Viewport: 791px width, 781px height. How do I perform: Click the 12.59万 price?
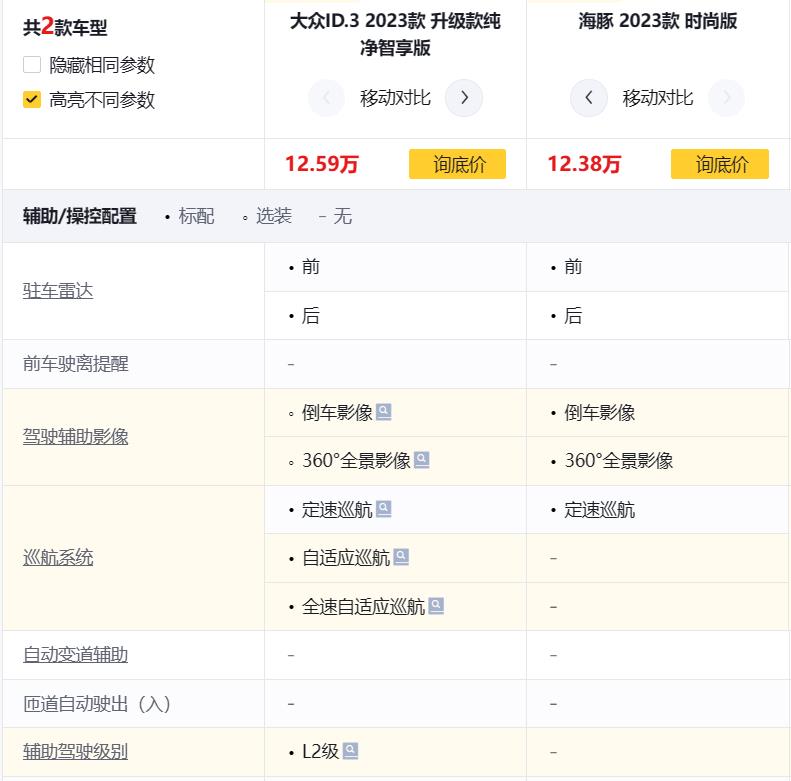coord(322,164)
